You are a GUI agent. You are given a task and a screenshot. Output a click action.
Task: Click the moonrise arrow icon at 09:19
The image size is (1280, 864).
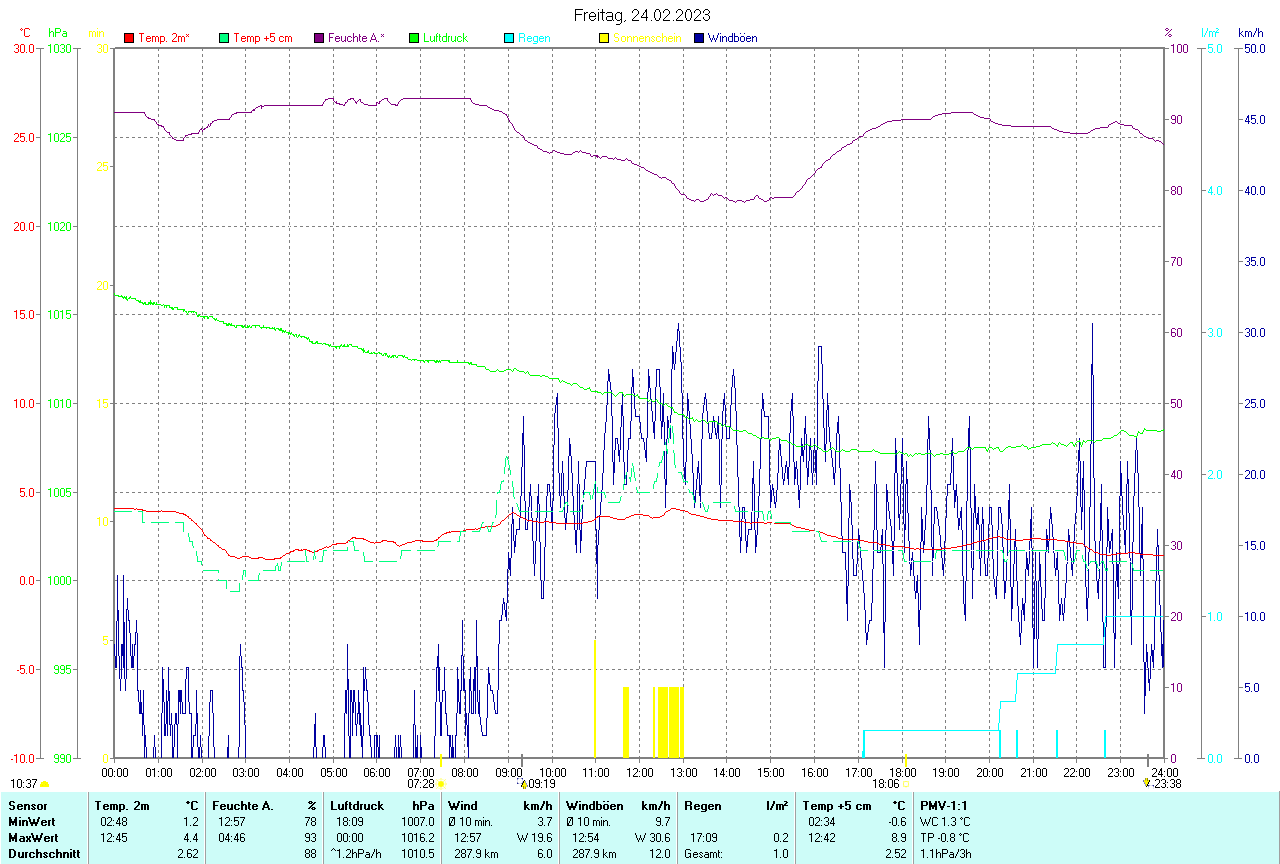pyautogui.click(x=523, y=784)
